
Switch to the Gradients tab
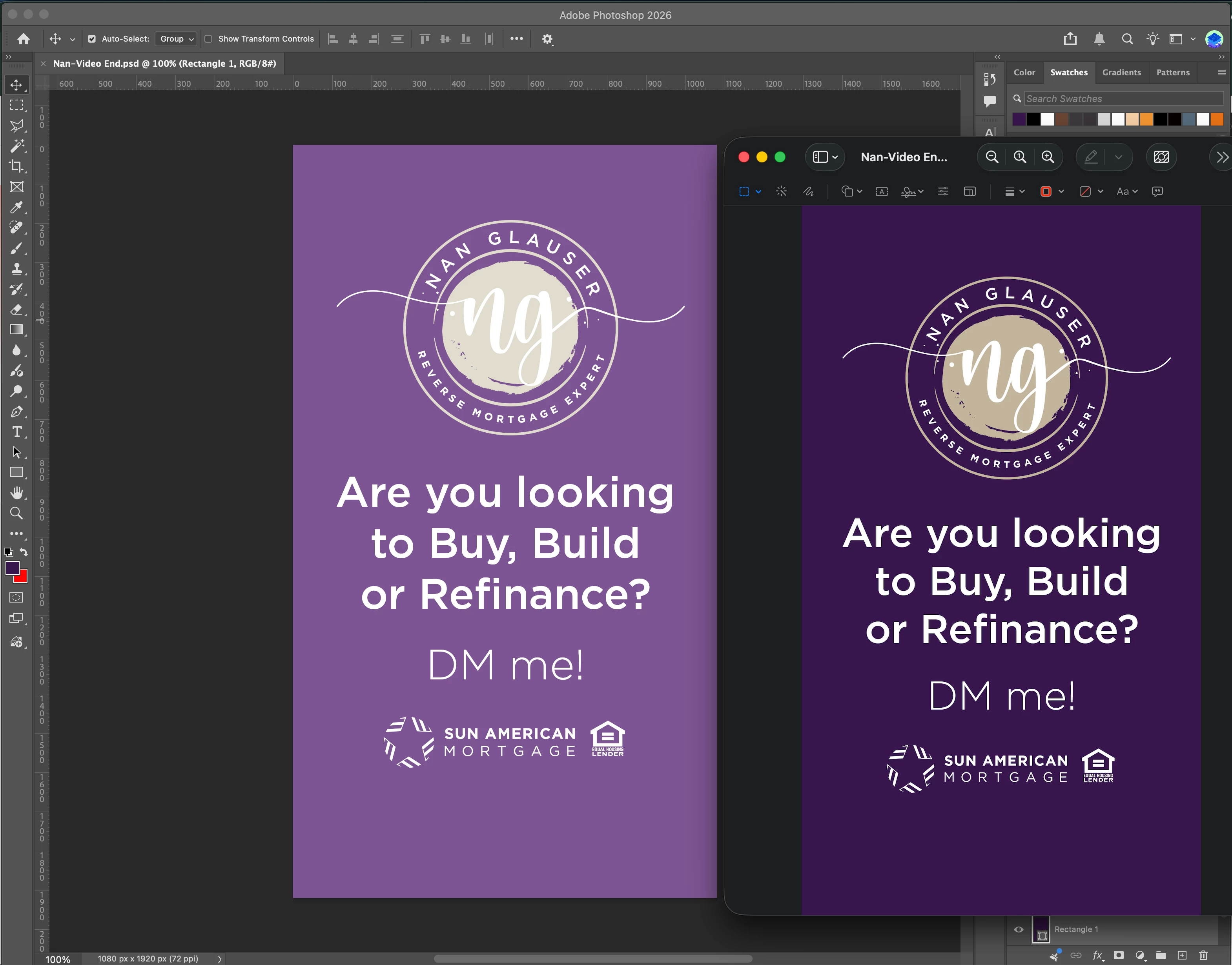[1121, 72]
